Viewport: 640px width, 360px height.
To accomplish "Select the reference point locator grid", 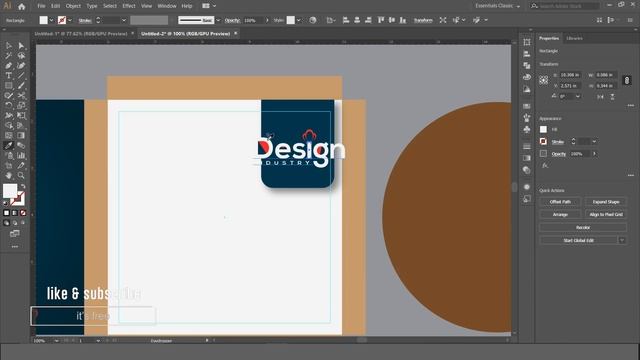I will (x=543, y=80).
